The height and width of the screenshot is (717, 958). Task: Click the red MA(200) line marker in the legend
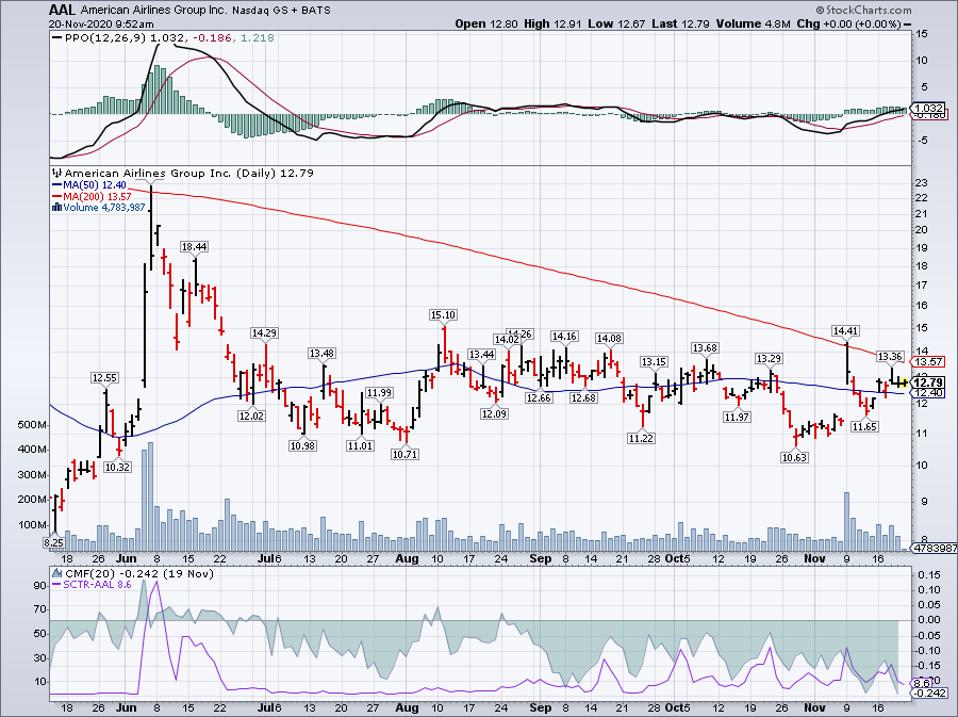(57, 196)
